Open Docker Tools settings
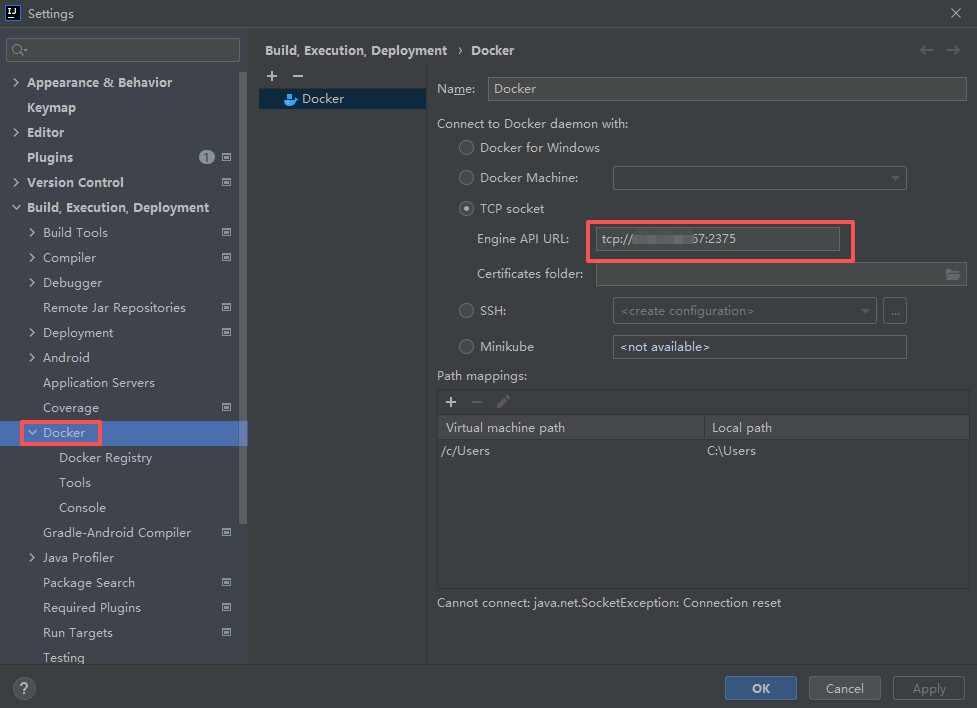Viewport: 977px width, 708px height. pos(75,482)
